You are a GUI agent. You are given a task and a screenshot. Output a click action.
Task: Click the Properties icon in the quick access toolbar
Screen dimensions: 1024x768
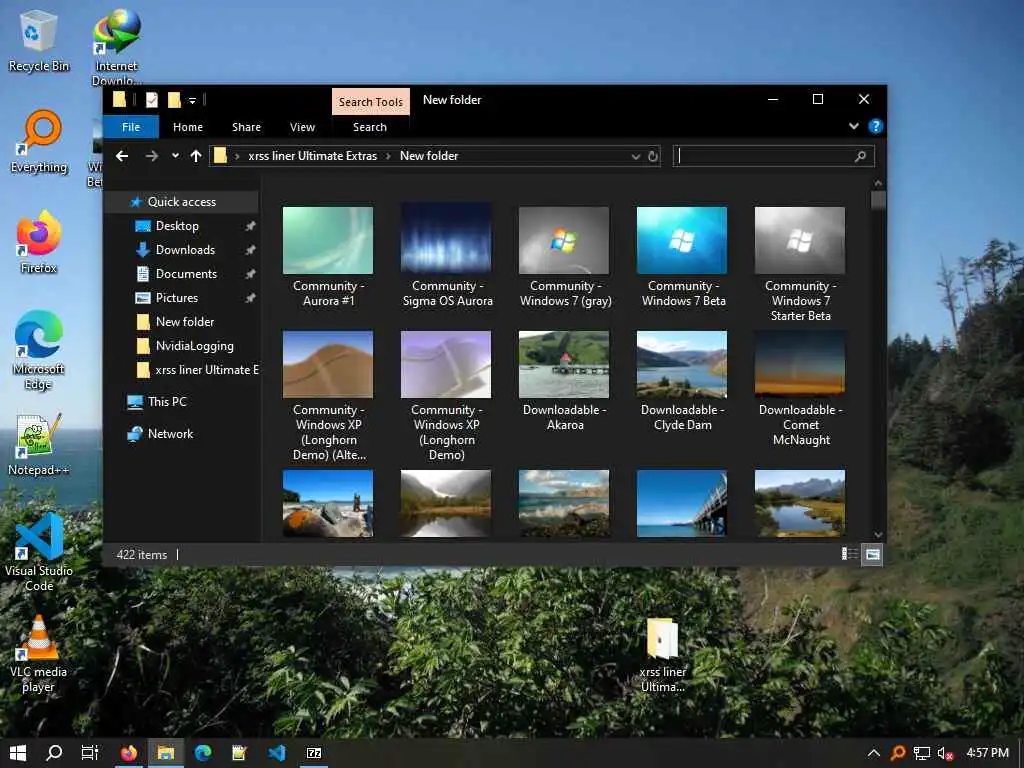[x=152, y=100]
